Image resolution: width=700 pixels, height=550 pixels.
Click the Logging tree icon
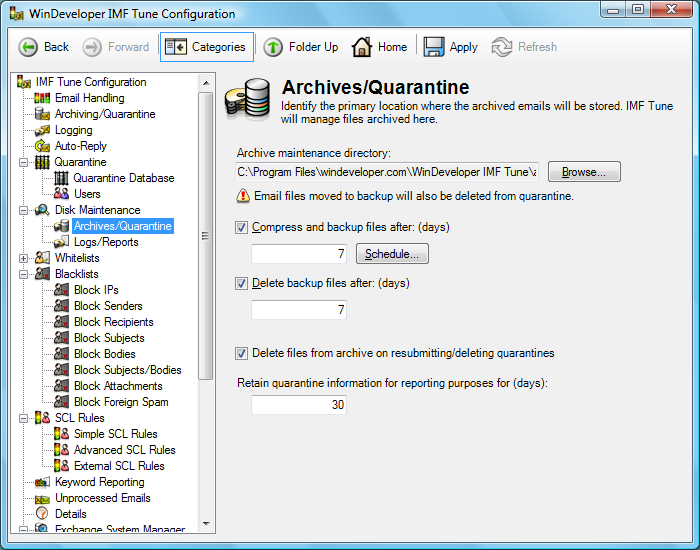click(42, 130)
